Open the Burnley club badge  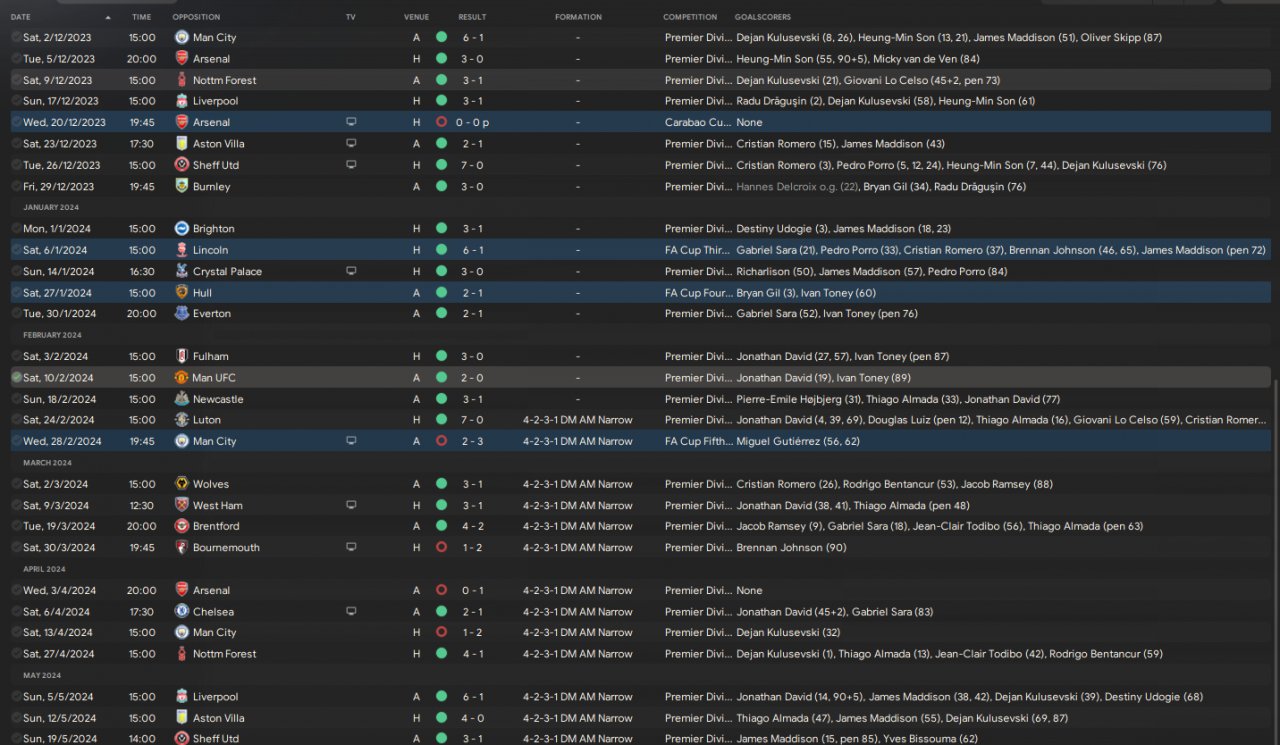[x=182, y=186]
